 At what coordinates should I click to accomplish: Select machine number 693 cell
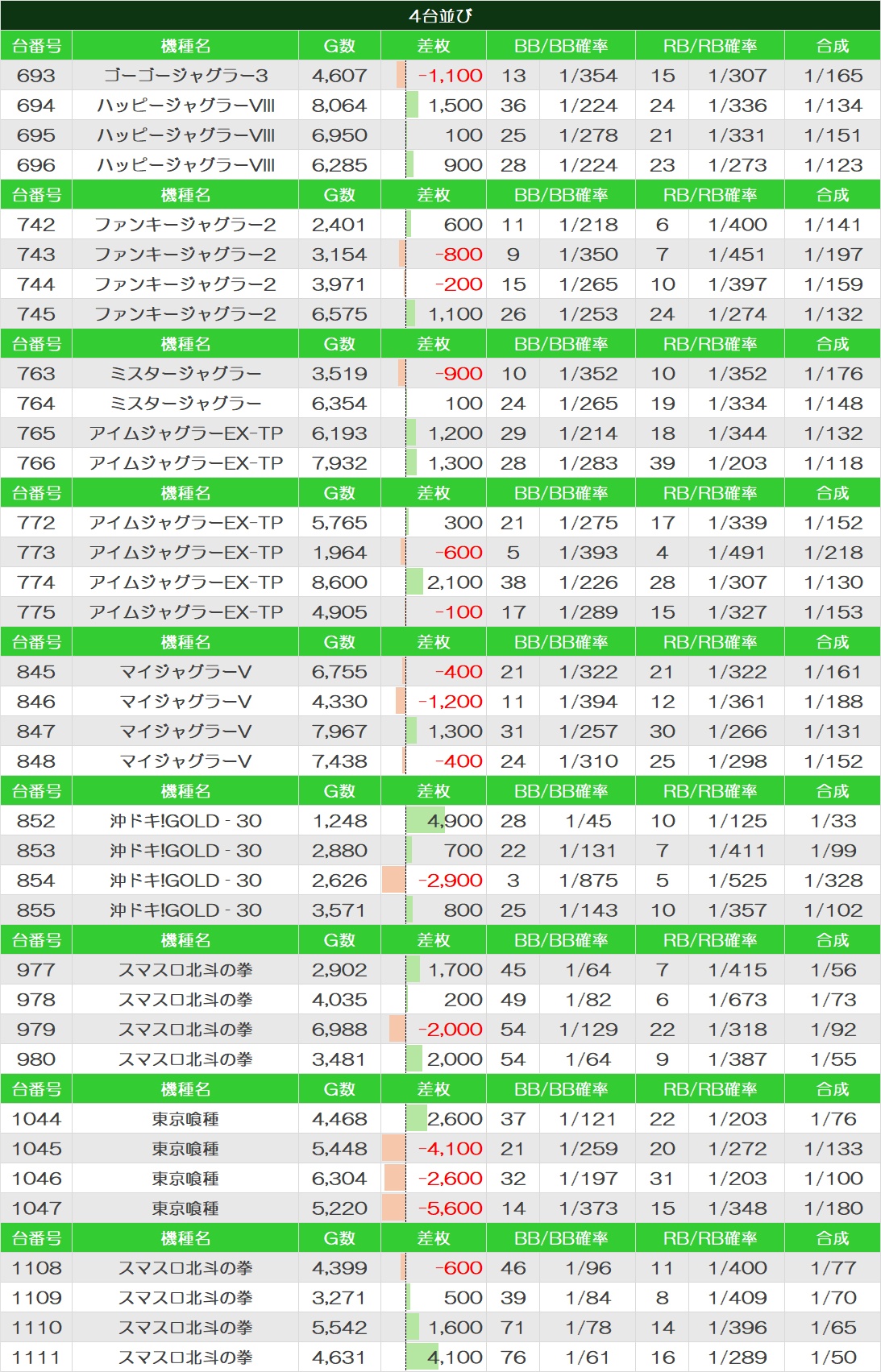point(36,76)
